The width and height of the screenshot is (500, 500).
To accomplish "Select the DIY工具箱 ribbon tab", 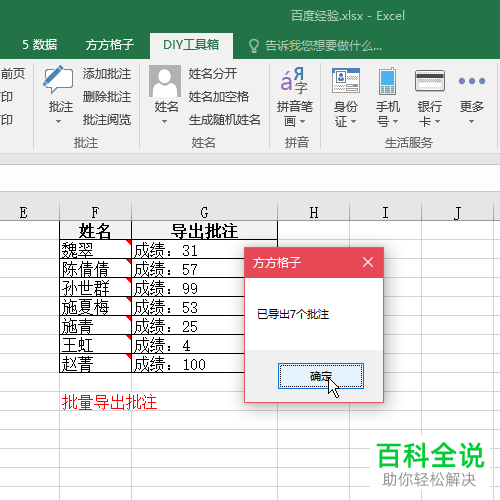I will tap(191, 45).
